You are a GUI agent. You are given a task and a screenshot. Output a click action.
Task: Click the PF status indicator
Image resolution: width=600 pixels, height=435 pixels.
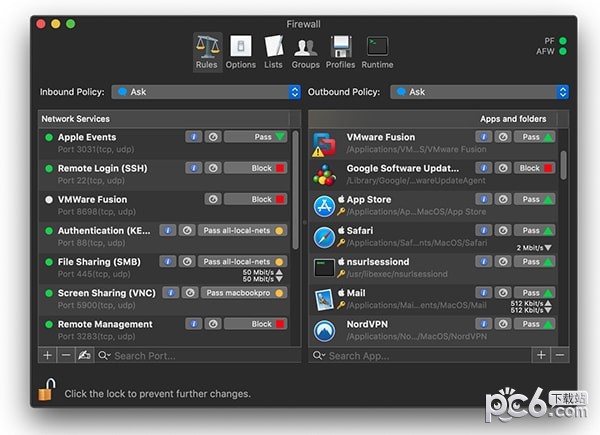click(x=563, y=41)
